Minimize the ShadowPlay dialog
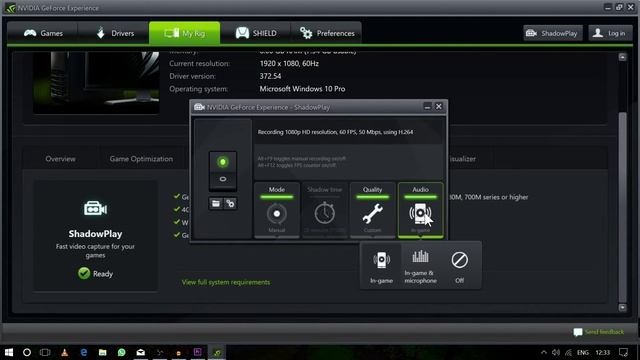 [x=427, y=107]
